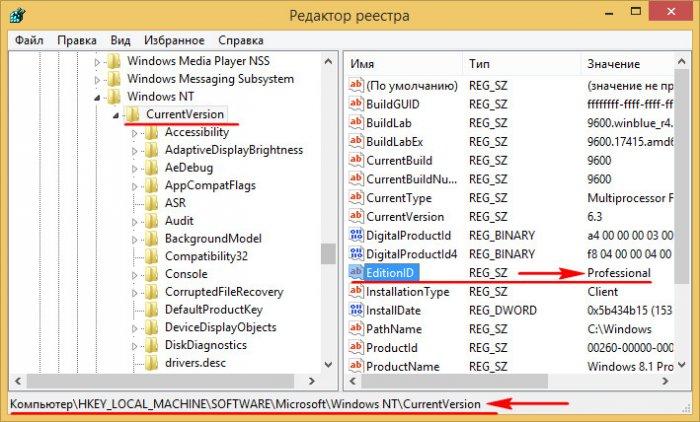700x422 pixels.
Task: Click the binary icon of DigitalProductId value
Action: click(x=356, y=235)
